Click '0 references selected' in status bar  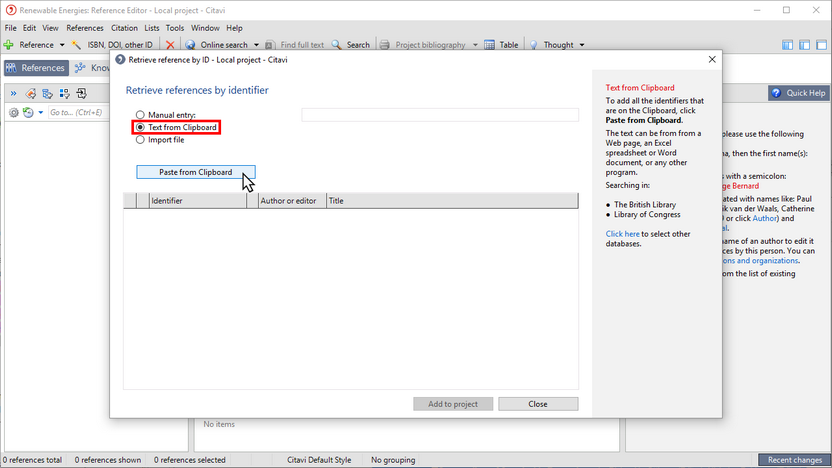pyautogui.click(x=189, y=460)
